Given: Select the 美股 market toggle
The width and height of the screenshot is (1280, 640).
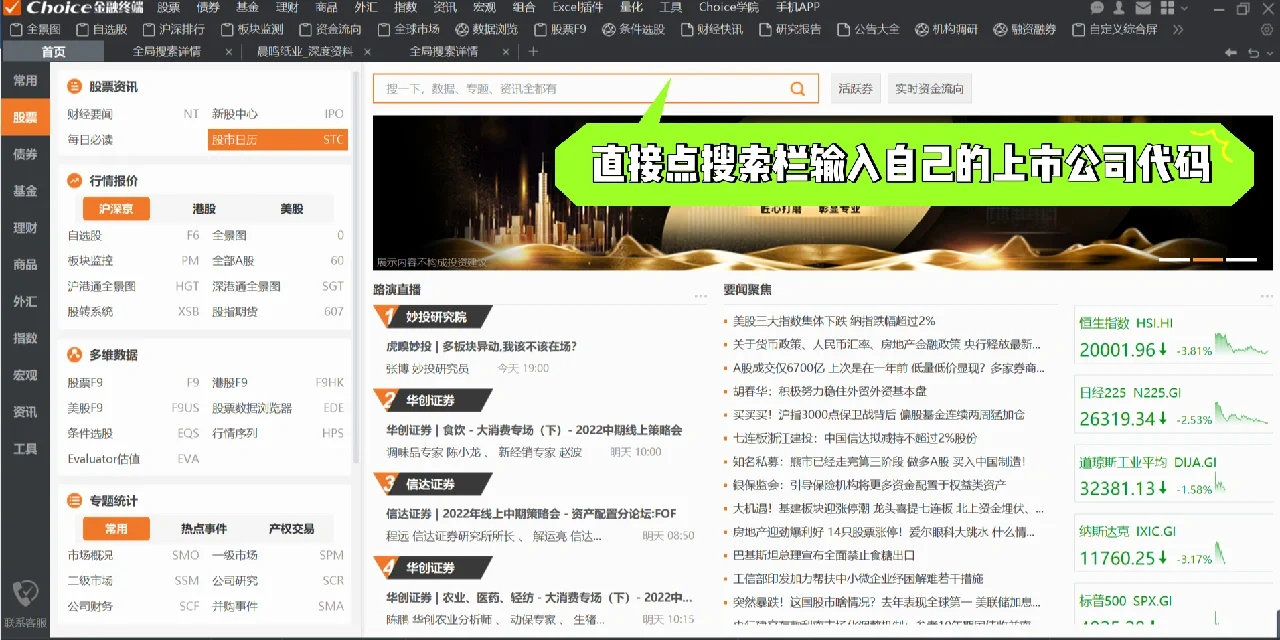Looking at the screenshot, I should coord(291,209).
